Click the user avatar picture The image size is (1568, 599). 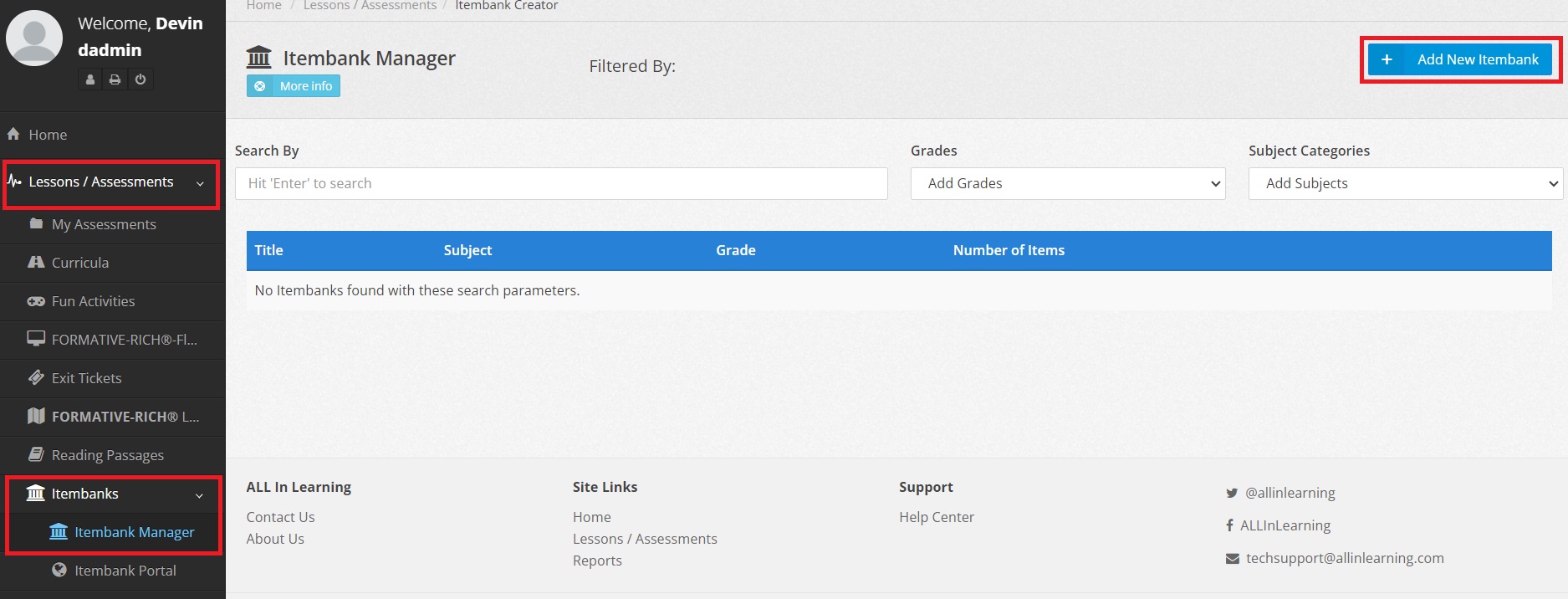click(x=34, y=38)
